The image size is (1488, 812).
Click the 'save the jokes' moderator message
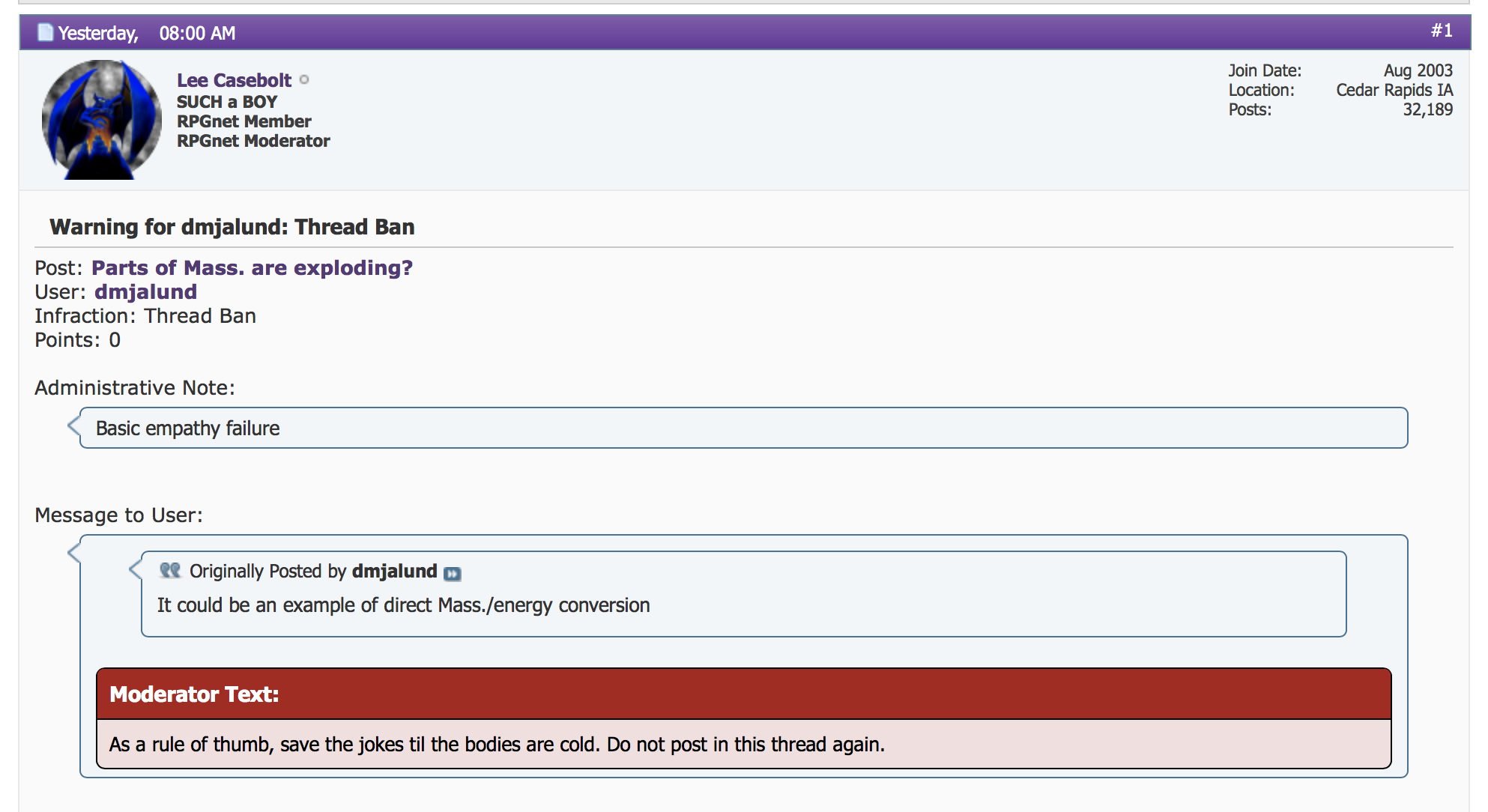[497, 745]
